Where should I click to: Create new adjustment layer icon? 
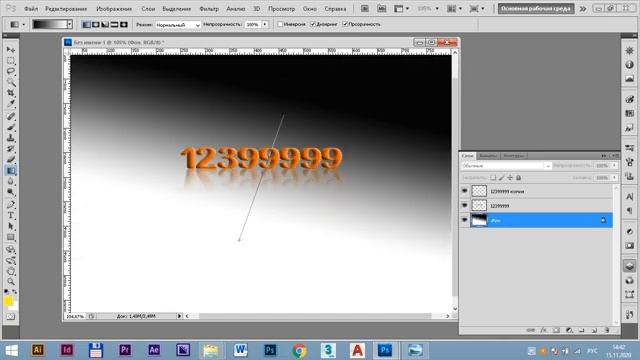pyautogui.click(x=569, y=330)
